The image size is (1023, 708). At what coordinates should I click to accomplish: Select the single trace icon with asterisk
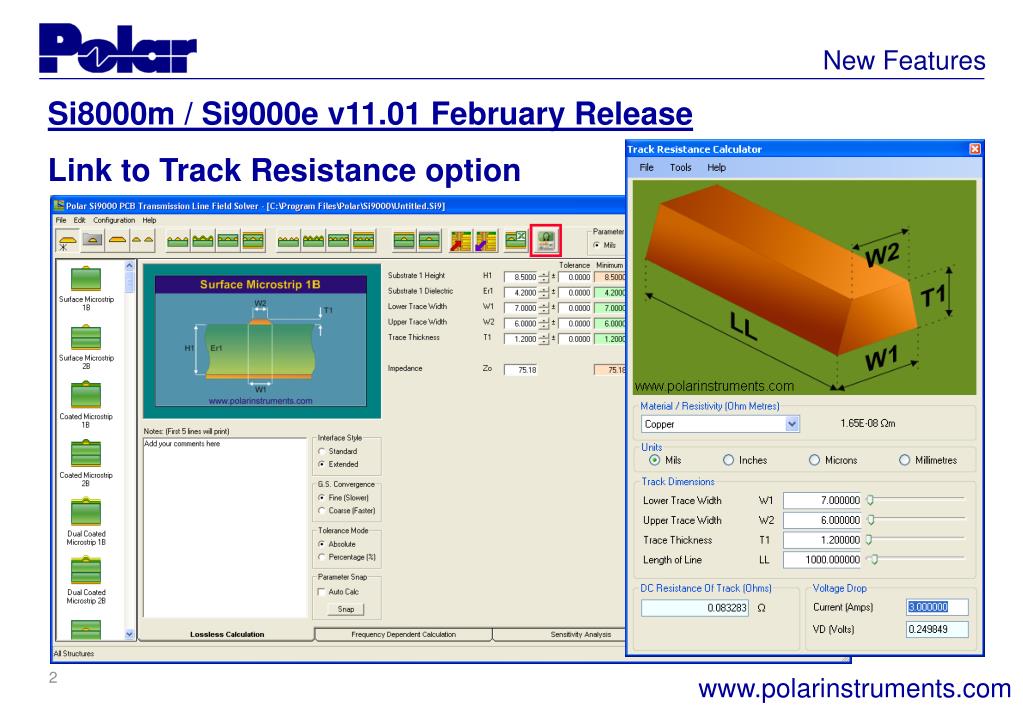point(68,241)
